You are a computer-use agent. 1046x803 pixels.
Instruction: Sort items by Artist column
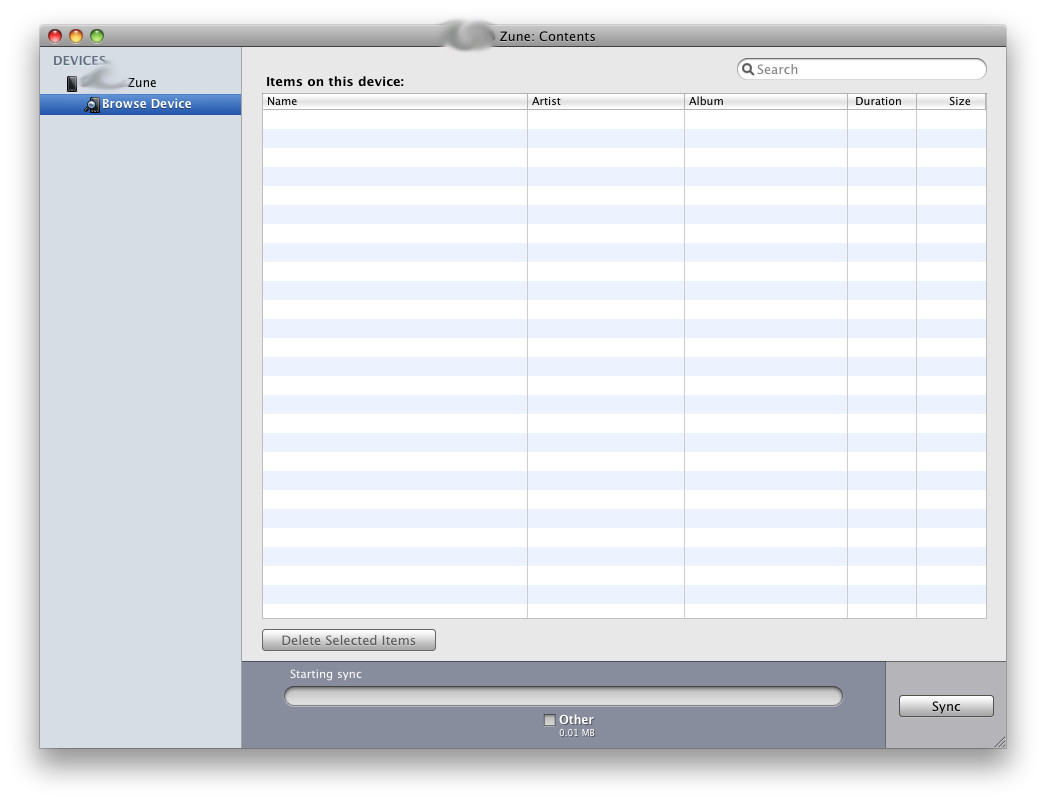(606, 101)
